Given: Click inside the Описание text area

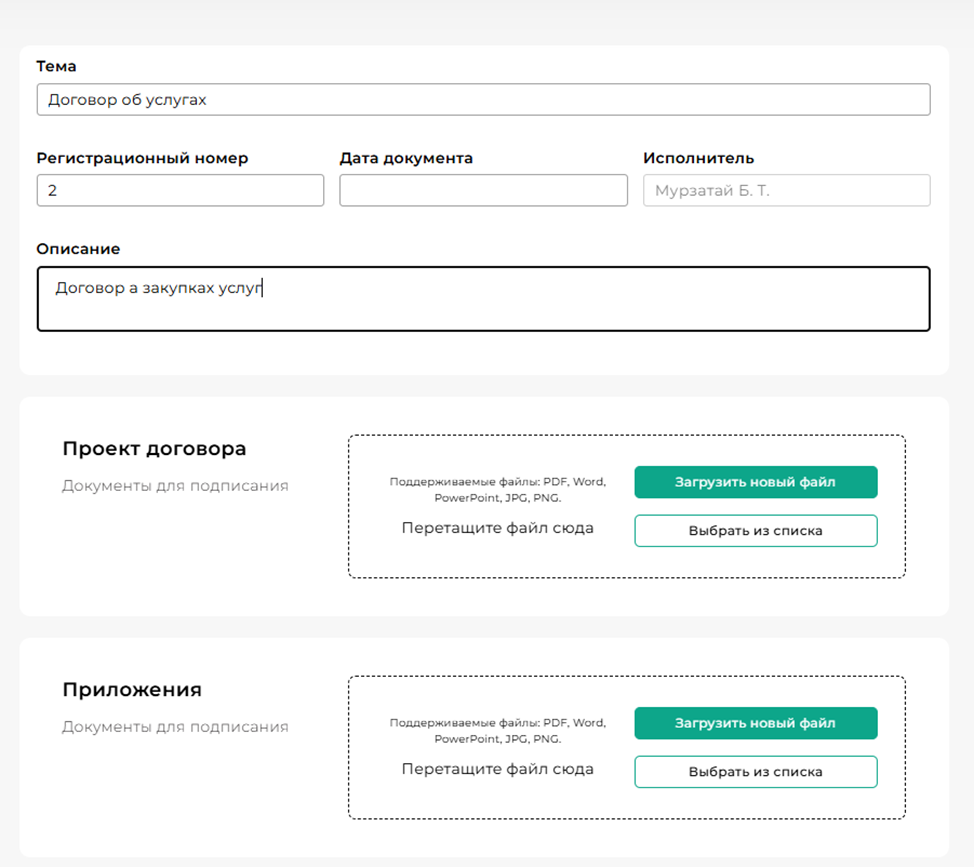Looking at the screenshot, I should point(483,298).
